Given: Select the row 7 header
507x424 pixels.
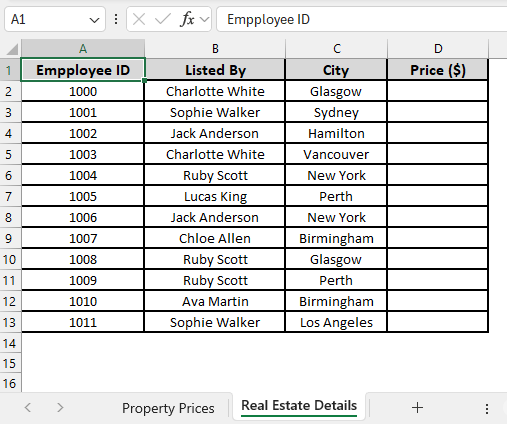Looking at the screenshot, I should [x=9, y=197].
